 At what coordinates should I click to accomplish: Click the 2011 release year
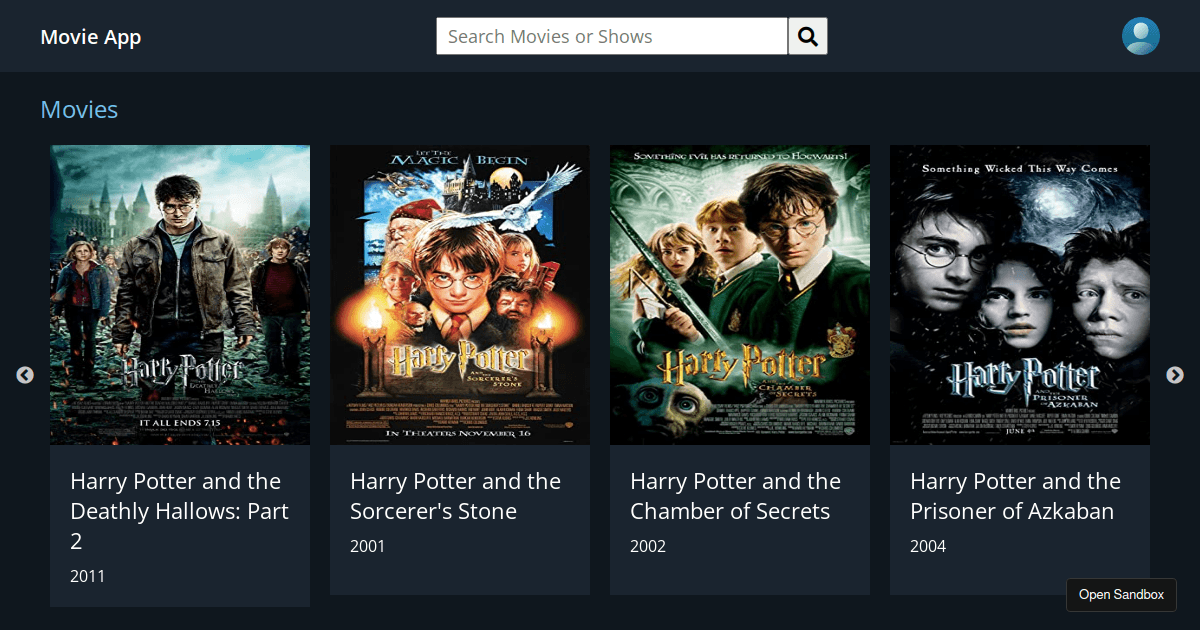pos(87,576)
